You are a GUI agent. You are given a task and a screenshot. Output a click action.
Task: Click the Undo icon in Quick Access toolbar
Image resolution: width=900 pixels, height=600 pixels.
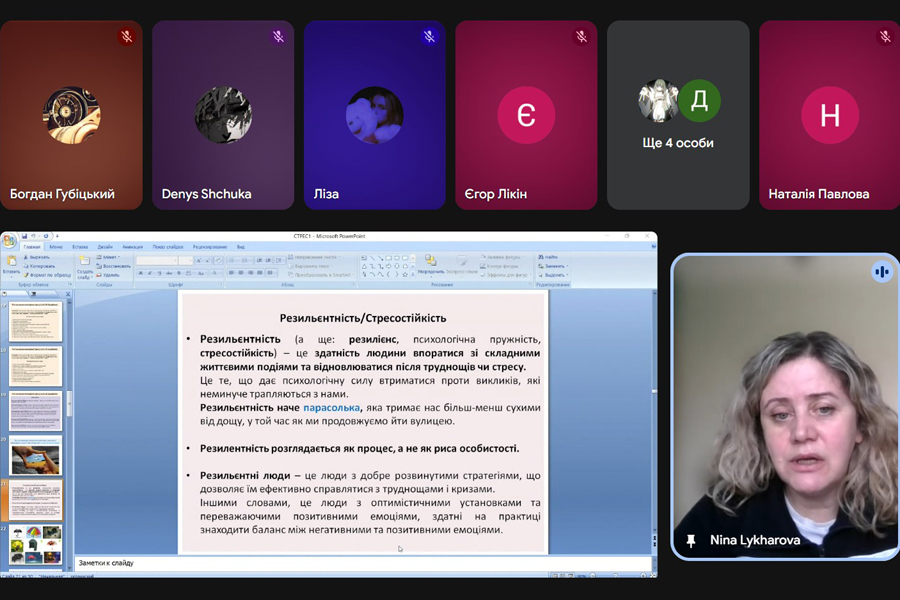coord(33,237)
